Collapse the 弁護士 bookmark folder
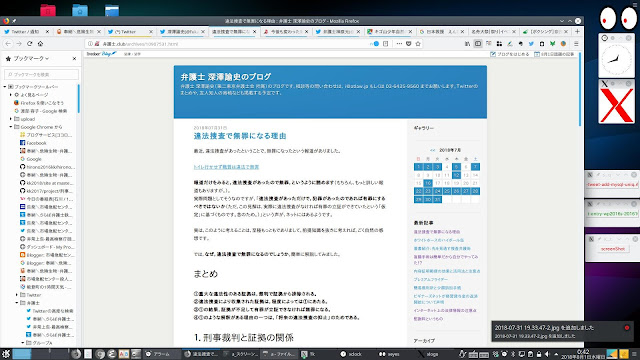This screenshot has height=360, width=640. 17,303
